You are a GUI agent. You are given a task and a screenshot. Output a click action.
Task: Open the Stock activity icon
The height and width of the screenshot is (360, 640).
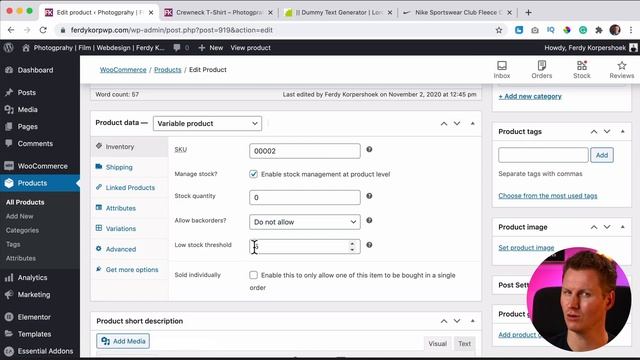click(582, 69)
